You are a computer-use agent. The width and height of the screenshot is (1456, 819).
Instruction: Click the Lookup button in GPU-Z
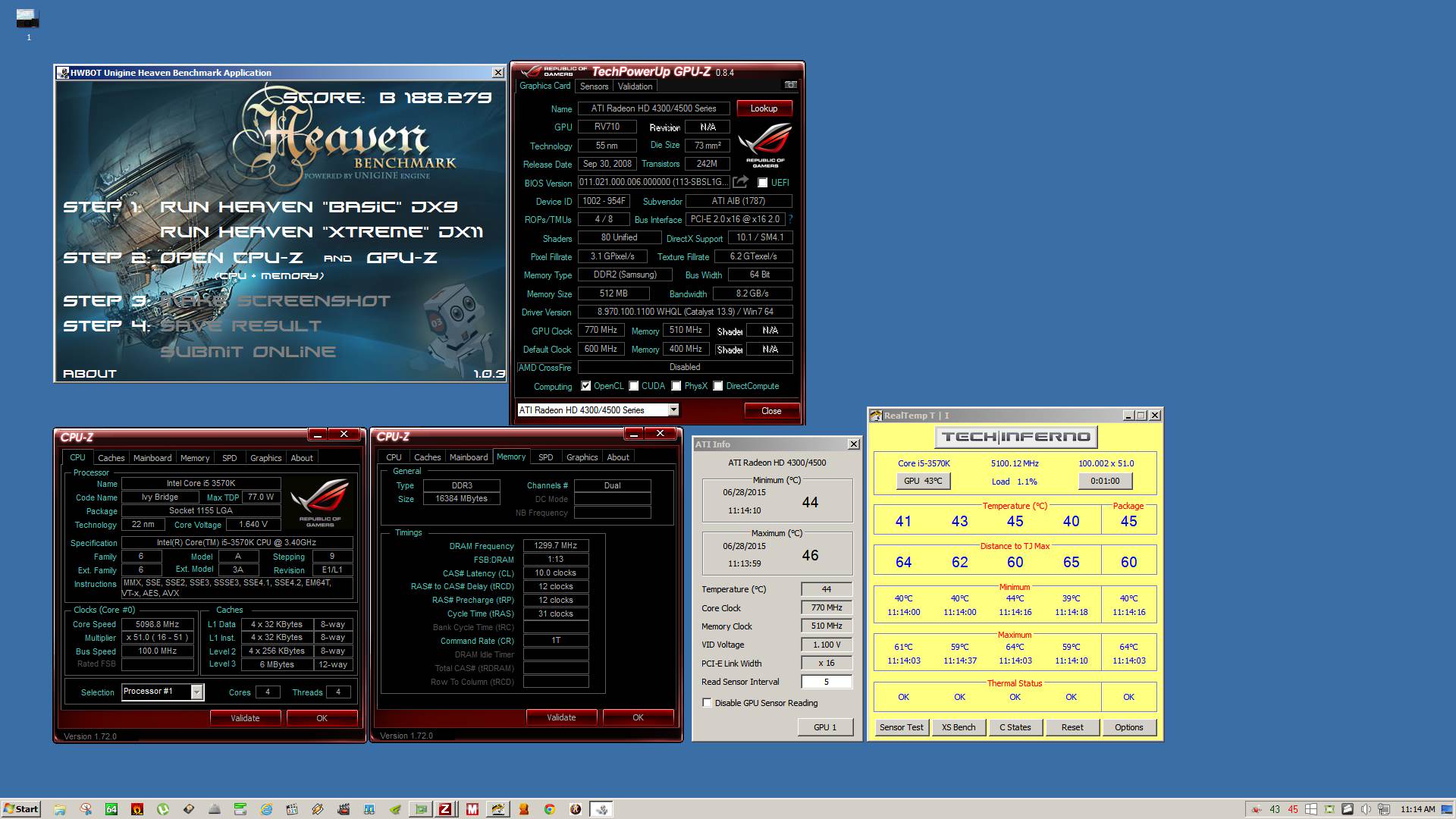(764, 108)
